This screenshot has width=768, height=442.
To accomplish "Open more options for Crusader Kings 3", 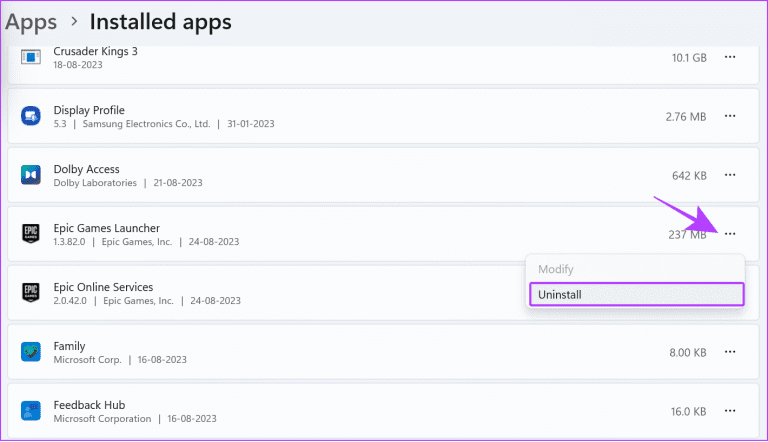I will [x=730, y=58].
